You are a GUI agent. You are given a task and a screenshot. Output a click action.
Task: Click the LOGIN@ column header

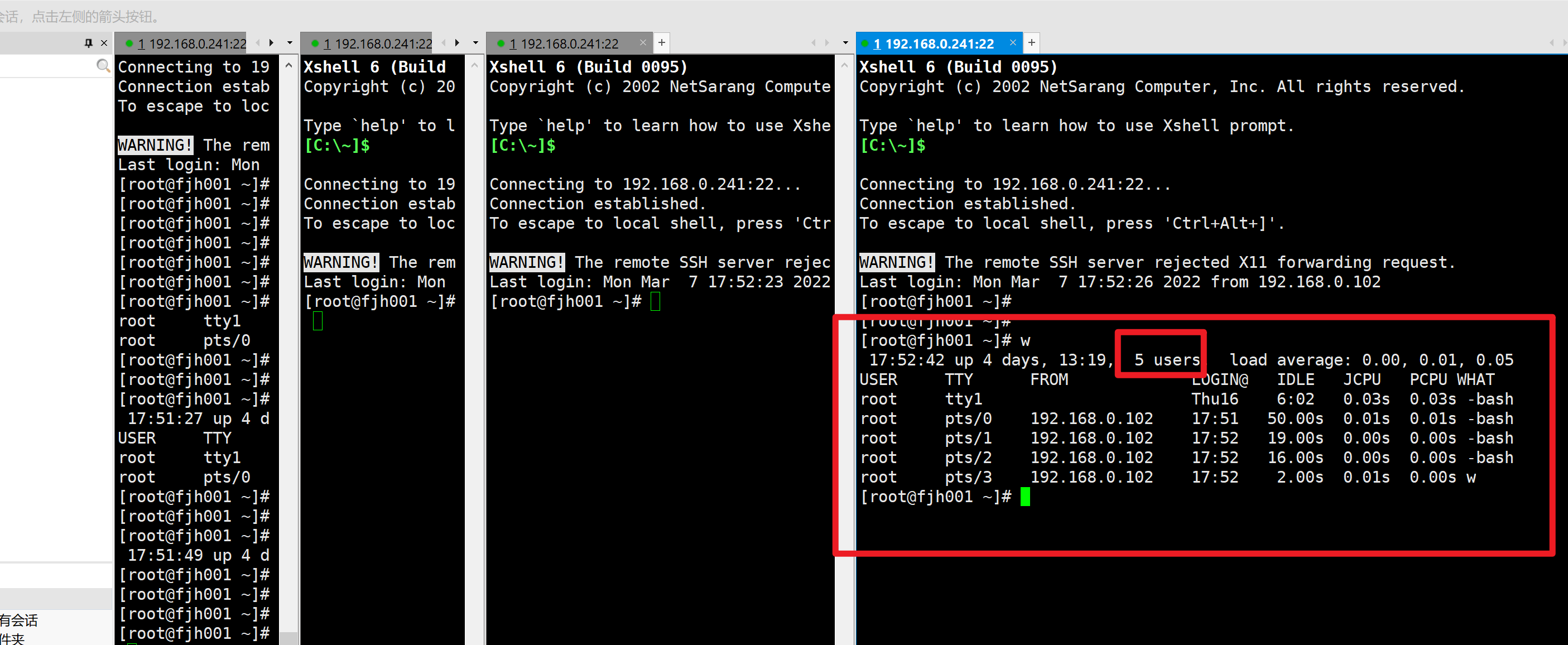coord(1220,380)
